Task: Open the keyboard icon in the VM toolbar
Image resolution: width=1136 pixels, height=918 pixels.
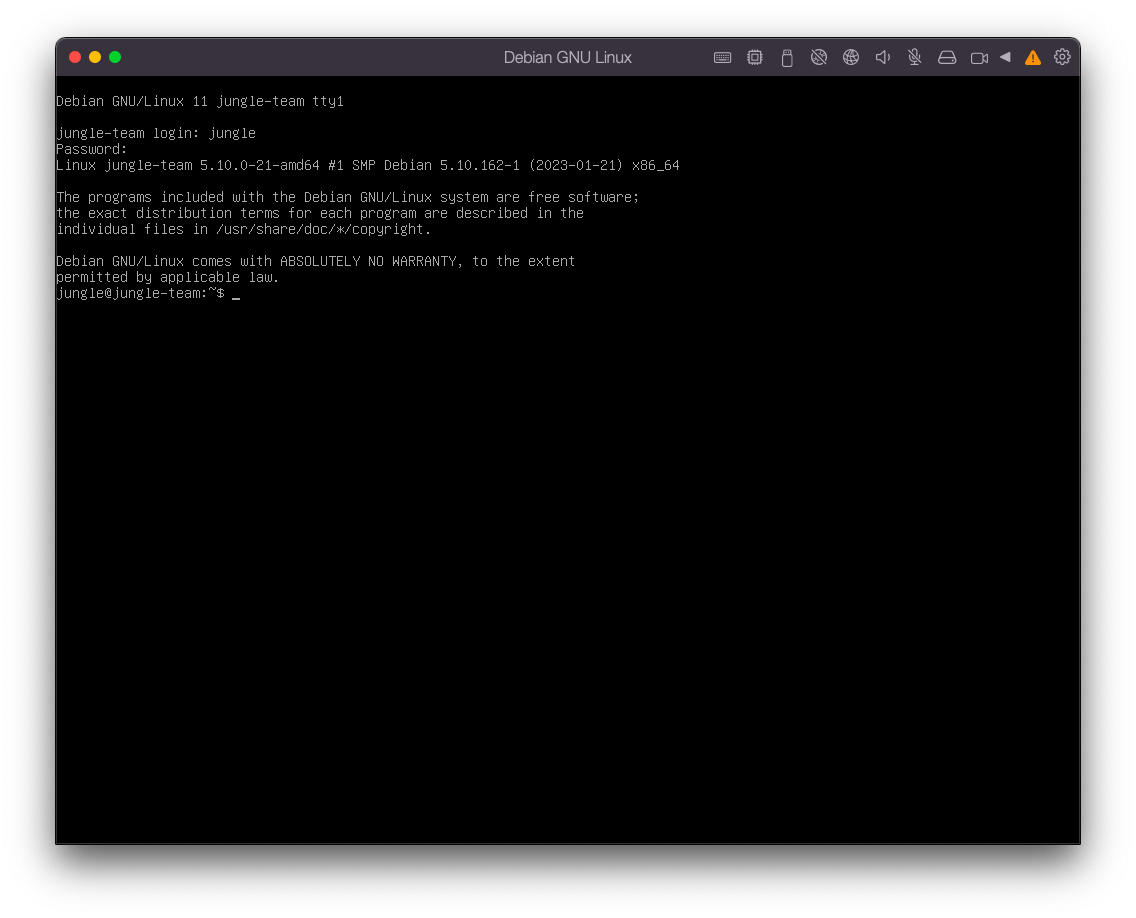Action: click(722, 58)
